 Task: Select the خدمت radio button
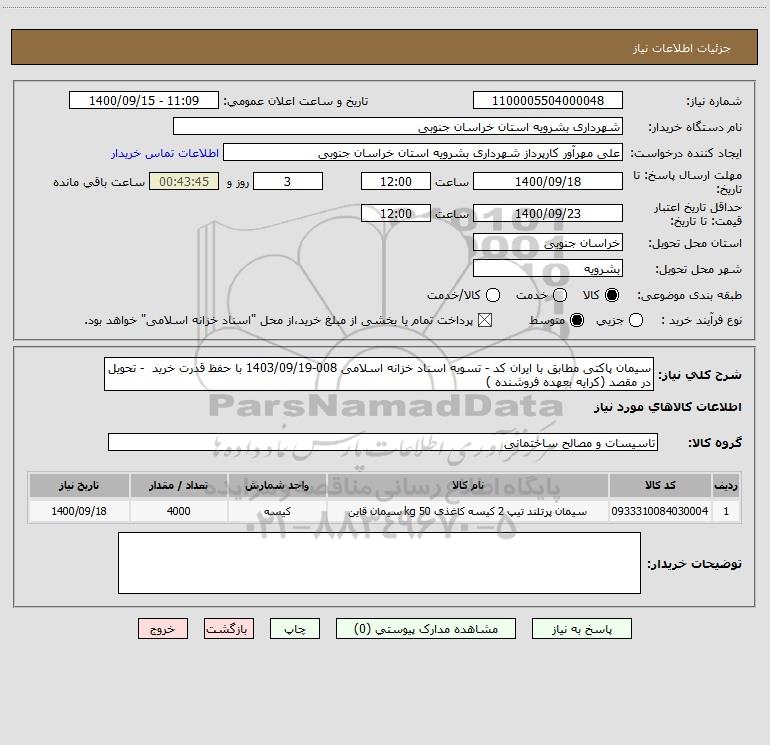pyautogui.click(x=560, y=295)
